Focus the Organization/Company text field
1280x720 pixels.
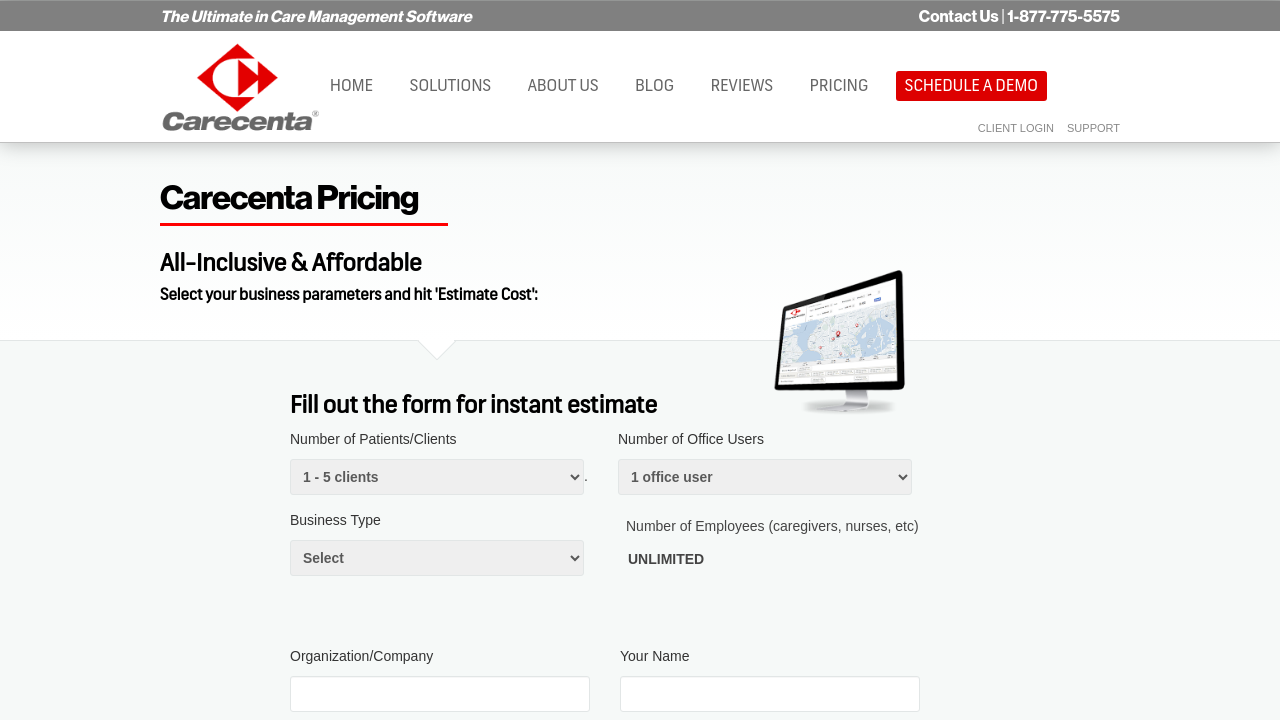tap(440, 694)
